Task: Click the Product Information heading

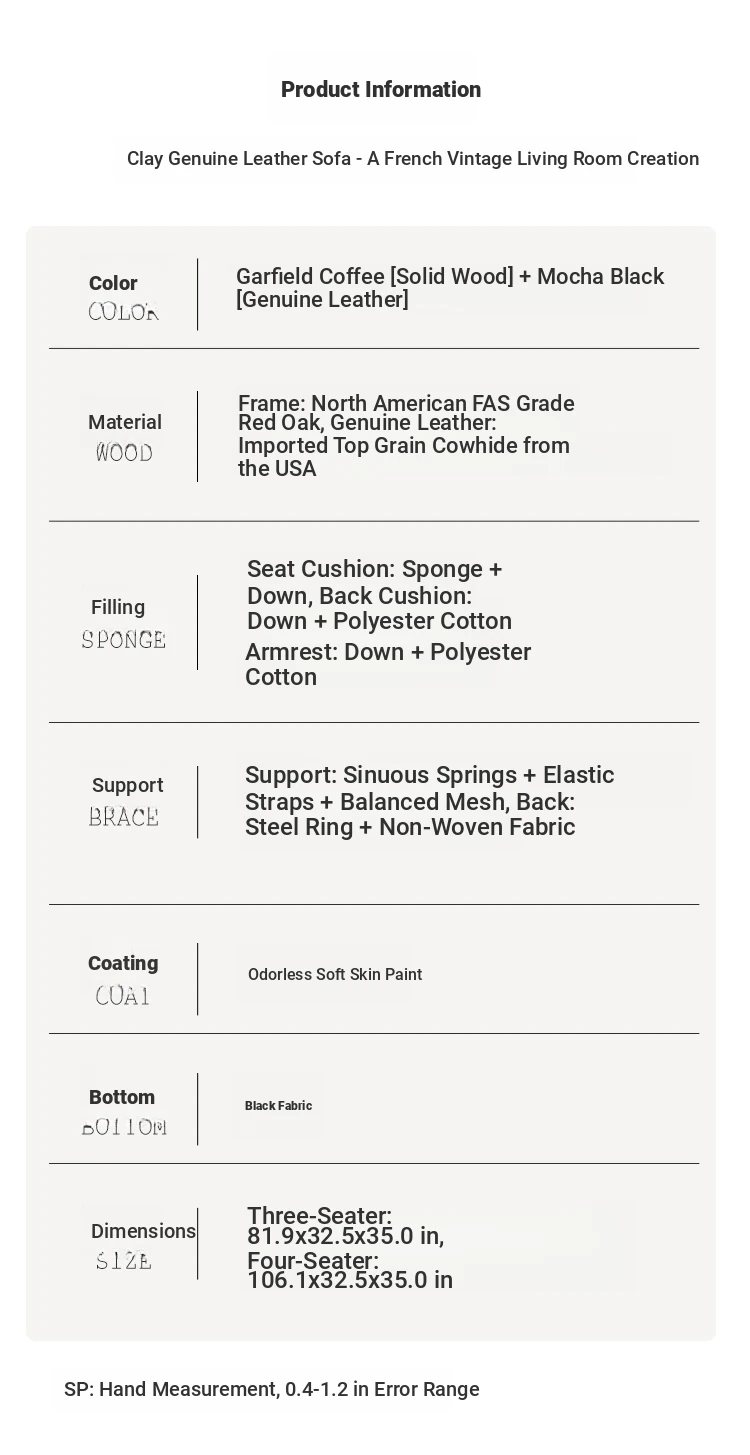Action: point(381,90)
